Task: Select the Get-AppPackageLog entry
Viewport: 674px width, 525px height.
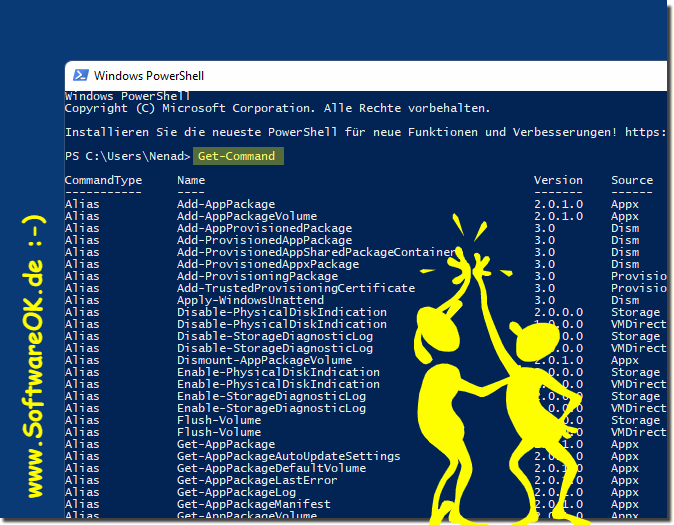Action: pyautogui.click(x=236, y=492)
